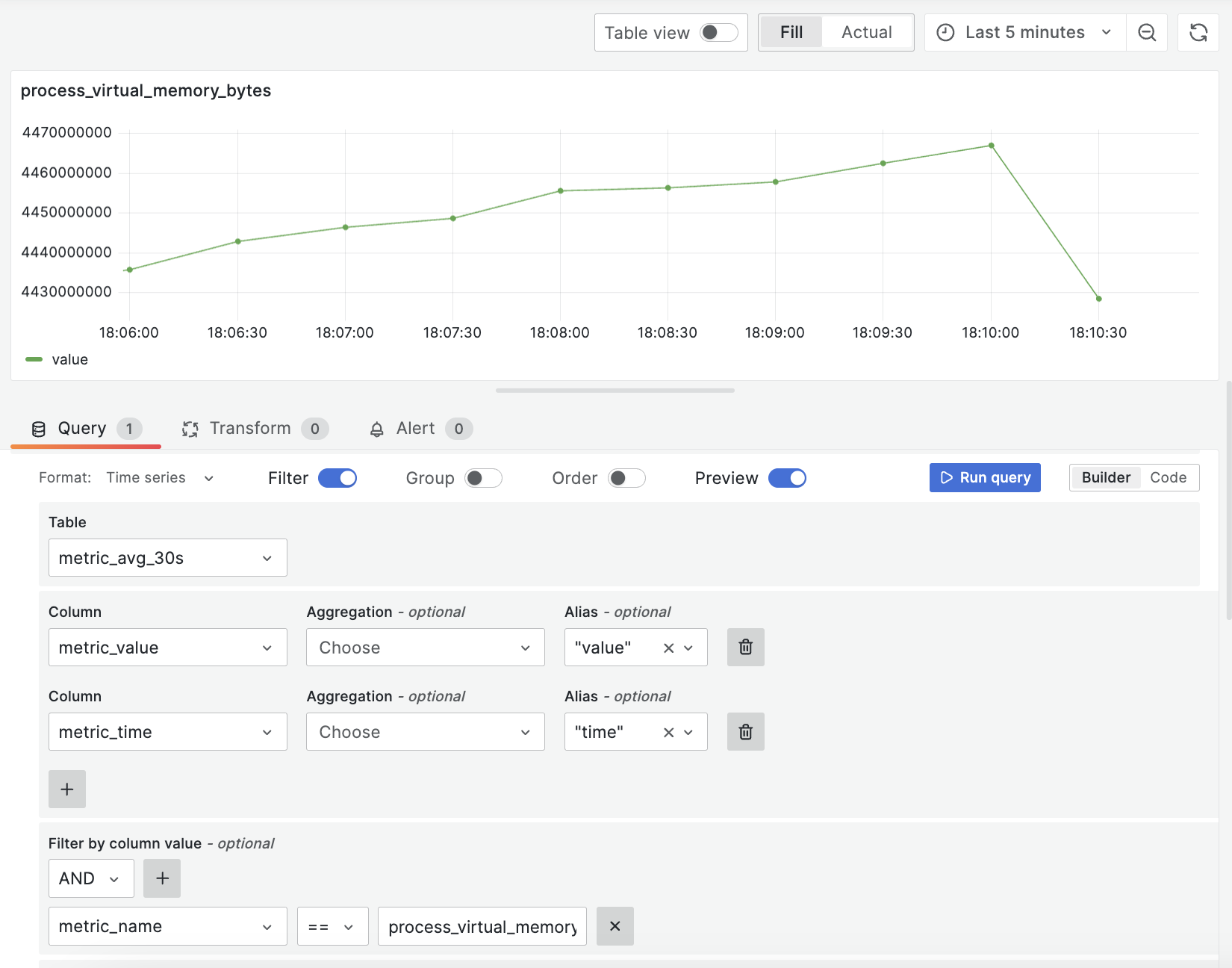
Task: Delete the metric_value column row
Action: click(x=745, y=647)
